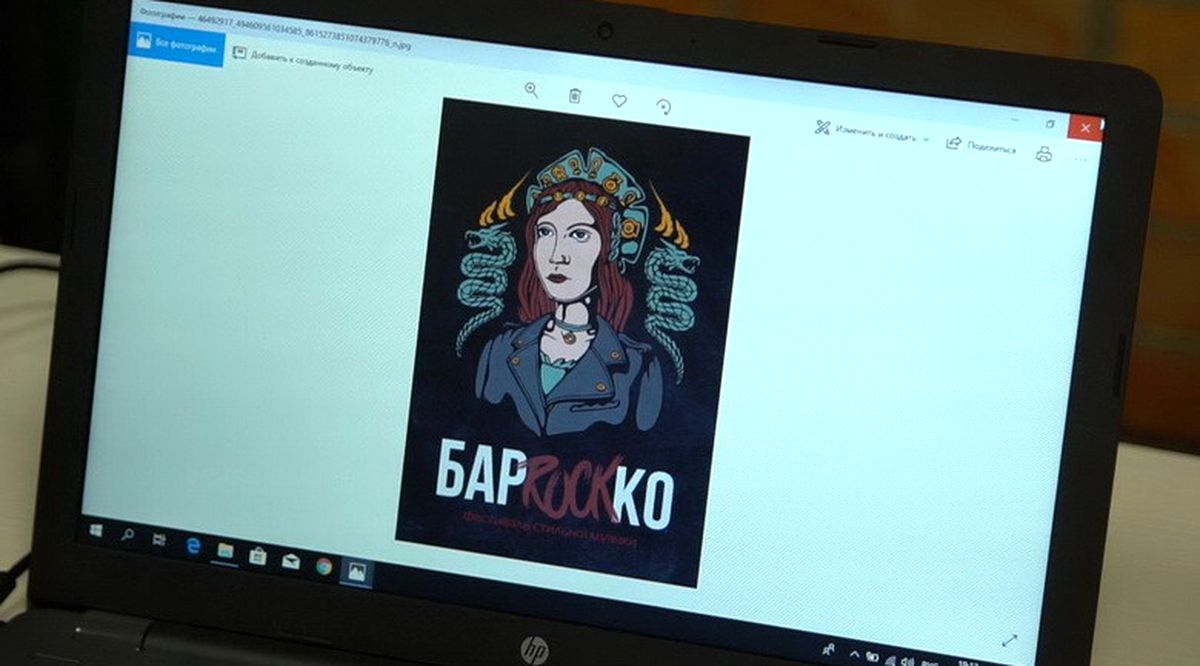
Task: Open File Explorer from the taskbar
Action: [x=224, y=550]
